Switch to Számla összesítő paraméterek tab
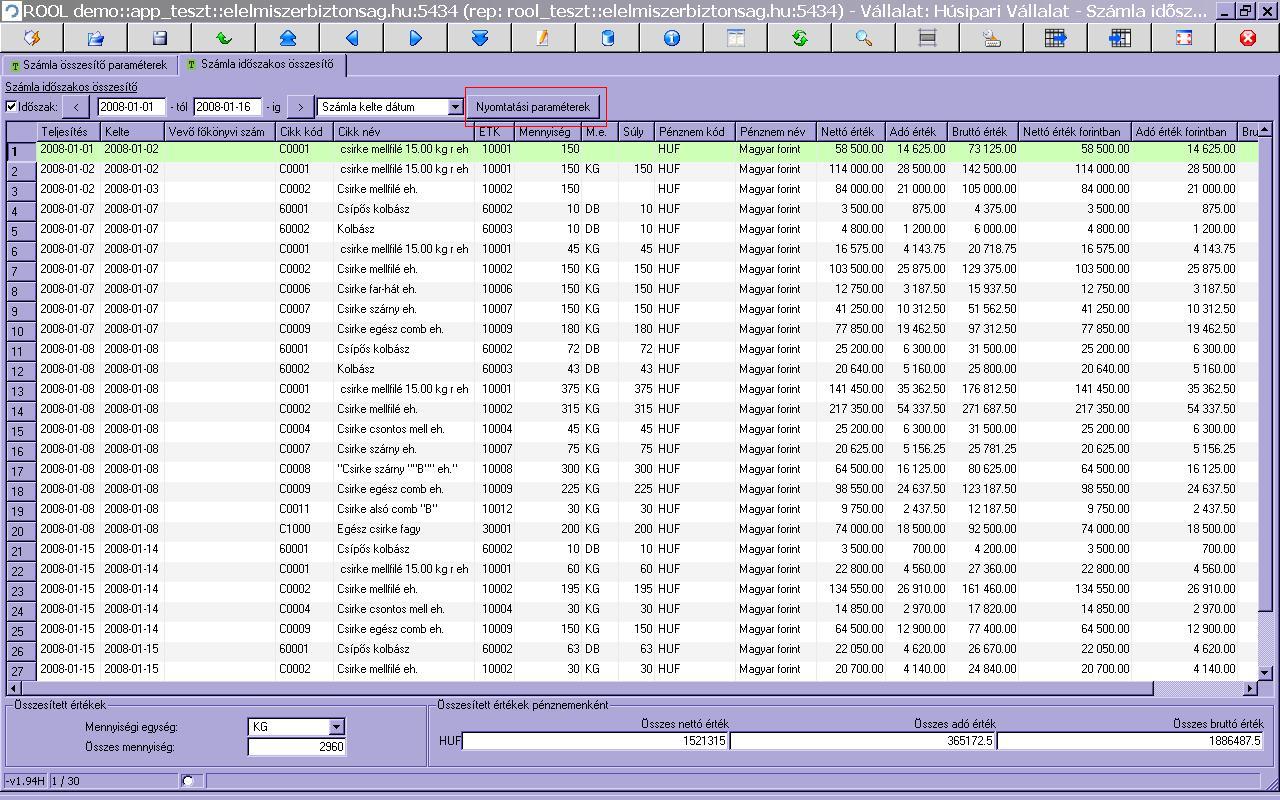Image resolution: width=1280 pixels, height=800 pixels. tap(88, 66)
